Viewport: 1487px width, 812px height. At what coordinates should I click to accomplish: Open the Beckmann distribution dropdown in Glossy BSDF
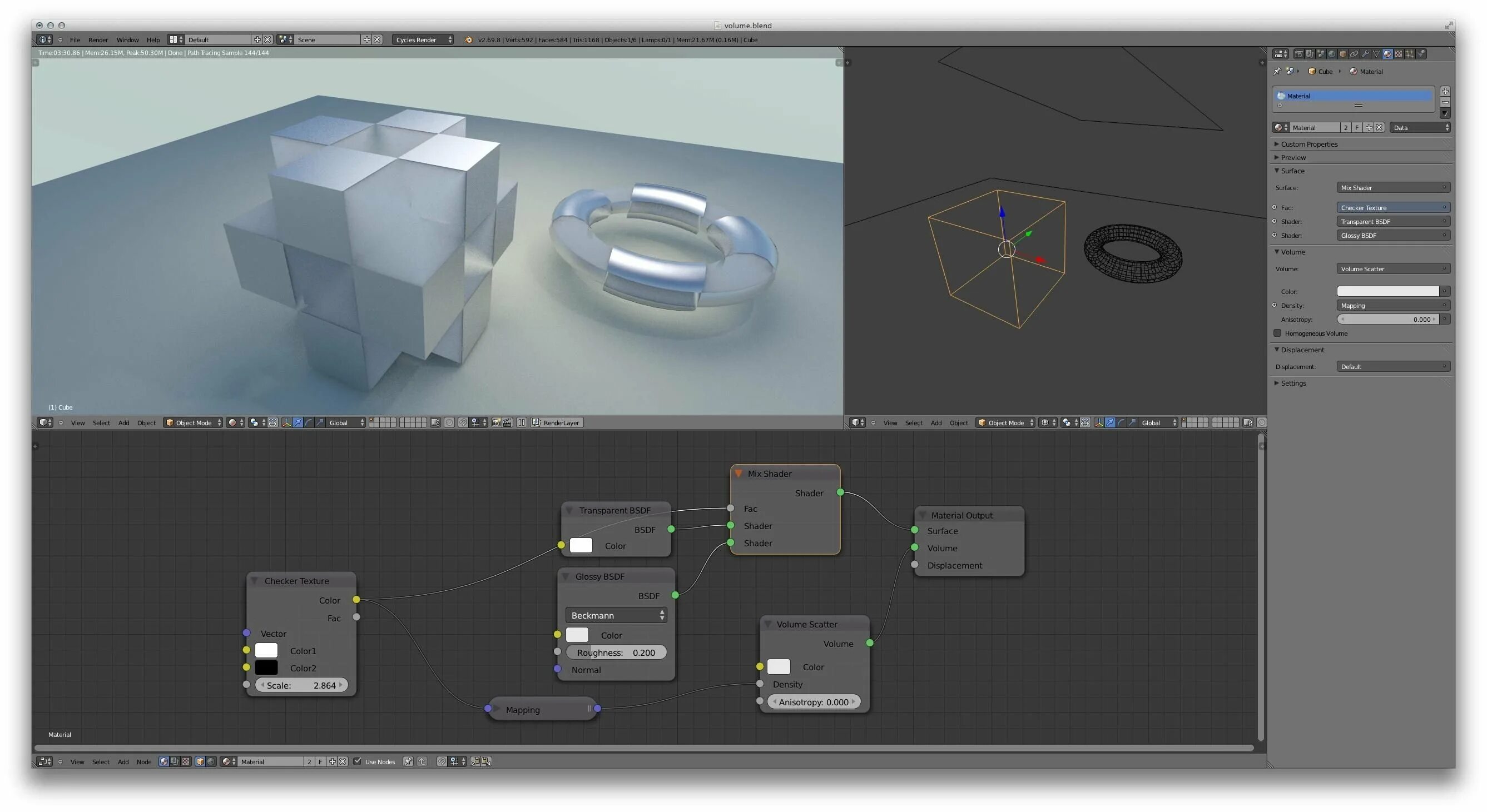coord(616,615)
